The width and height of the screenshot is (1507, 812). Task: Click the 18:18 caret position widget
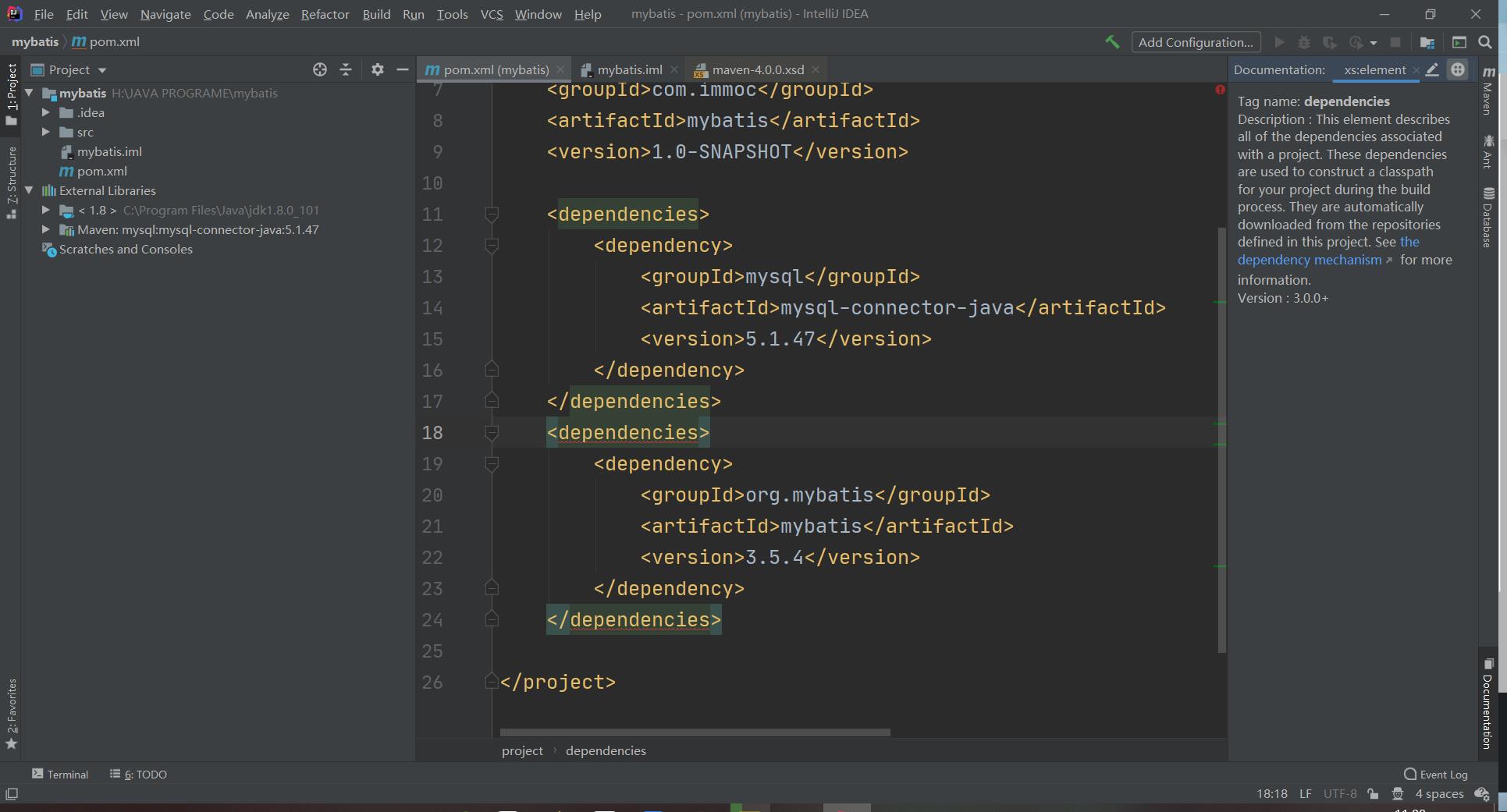pos(1272,794)
